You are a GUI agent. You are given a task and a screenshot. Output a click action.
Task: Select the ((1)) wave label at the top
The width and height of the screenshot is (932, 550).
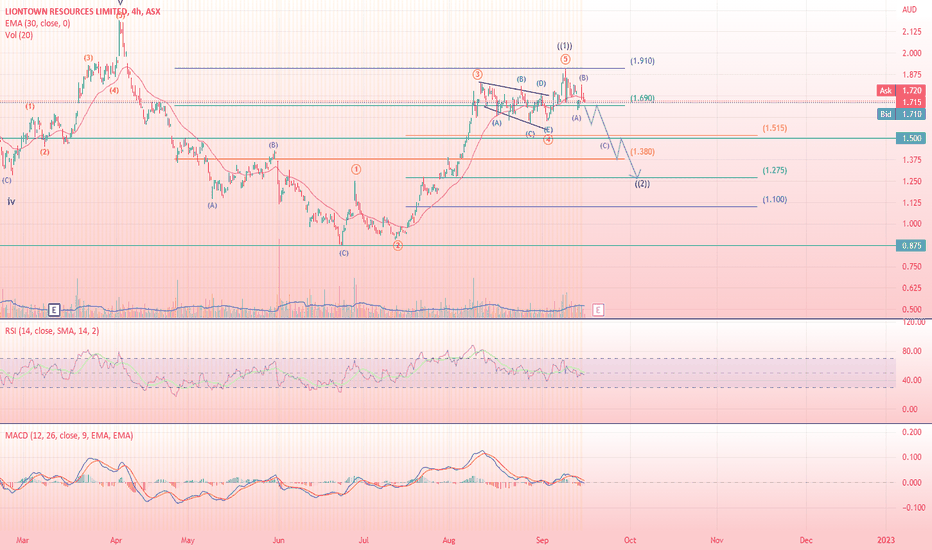pos(565,46)
